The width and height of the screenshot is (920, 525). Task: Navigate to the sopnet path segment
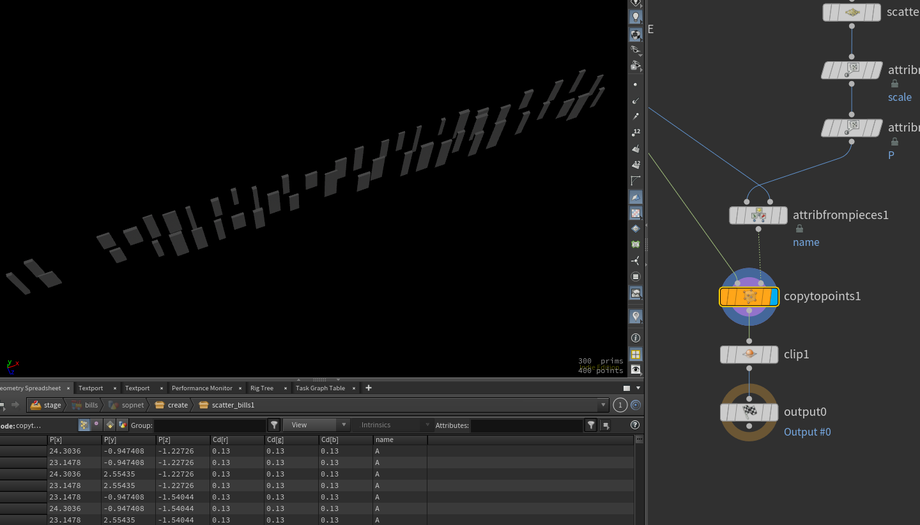[x=131, y=405]
